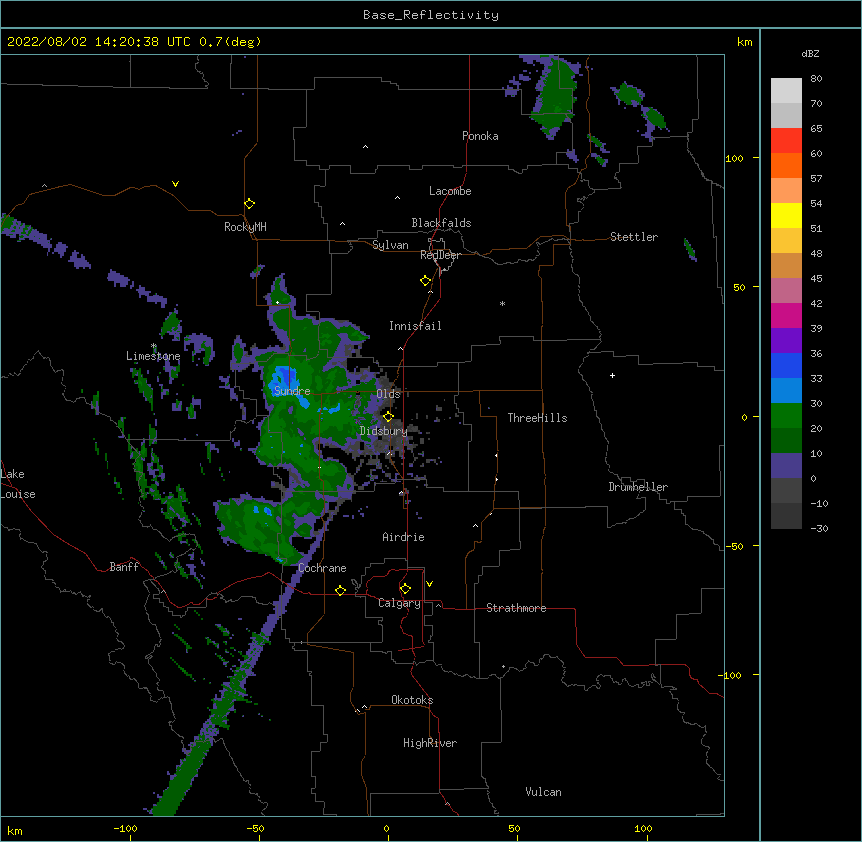Click the slate blue 0-10 dBZ legend swatch
Image resolution: width=862 pixels, height=842 pixels.
point(786,466)
